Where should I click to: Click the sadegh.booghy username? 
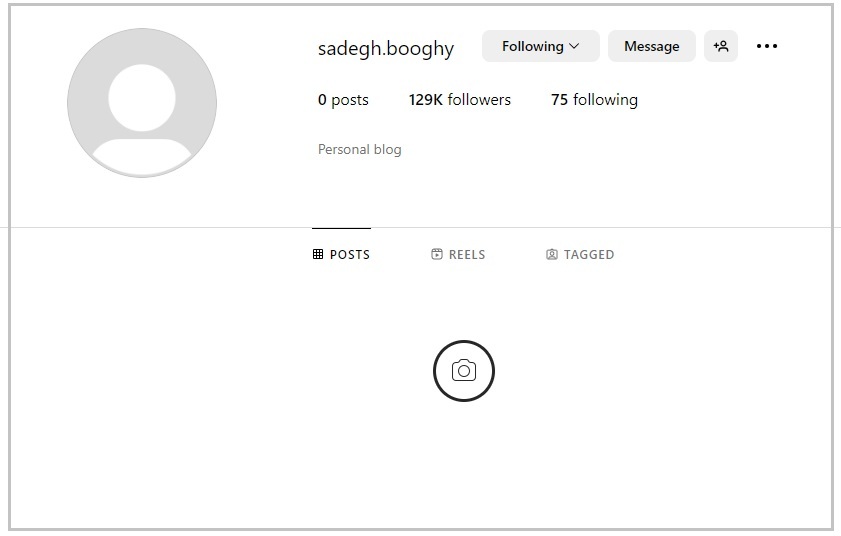click(386, 48)
